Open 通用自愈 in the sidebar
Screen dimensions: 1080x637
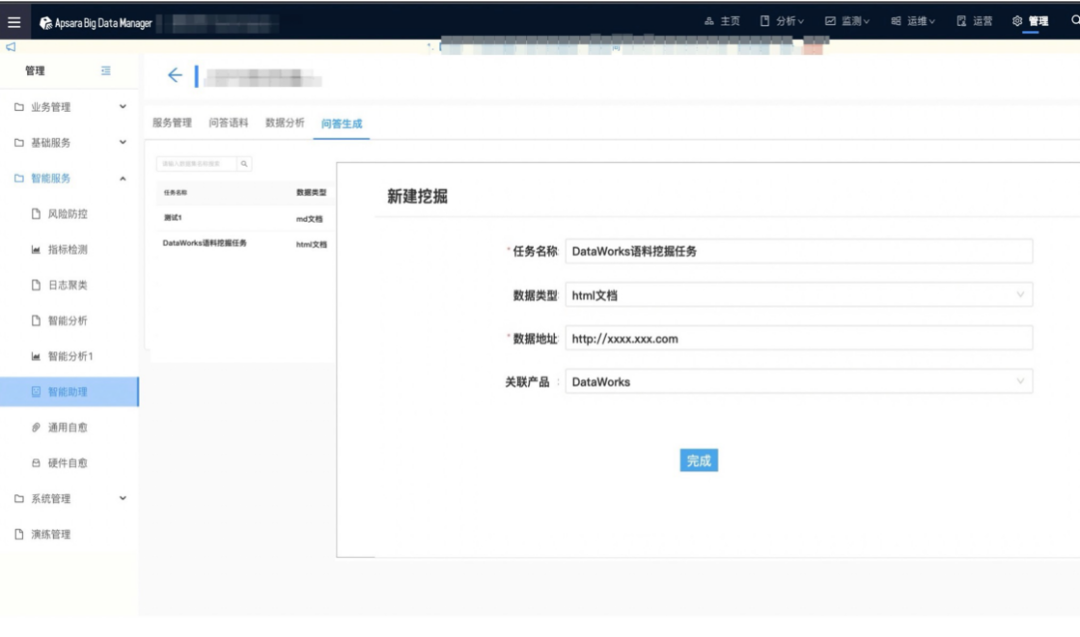pos(68,428)
